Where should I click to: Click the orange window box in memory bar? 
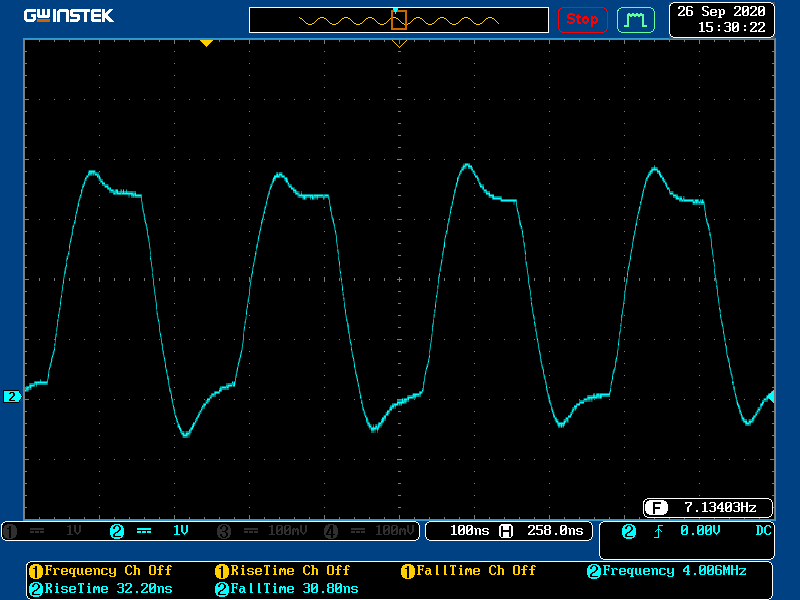coord(399,19)
